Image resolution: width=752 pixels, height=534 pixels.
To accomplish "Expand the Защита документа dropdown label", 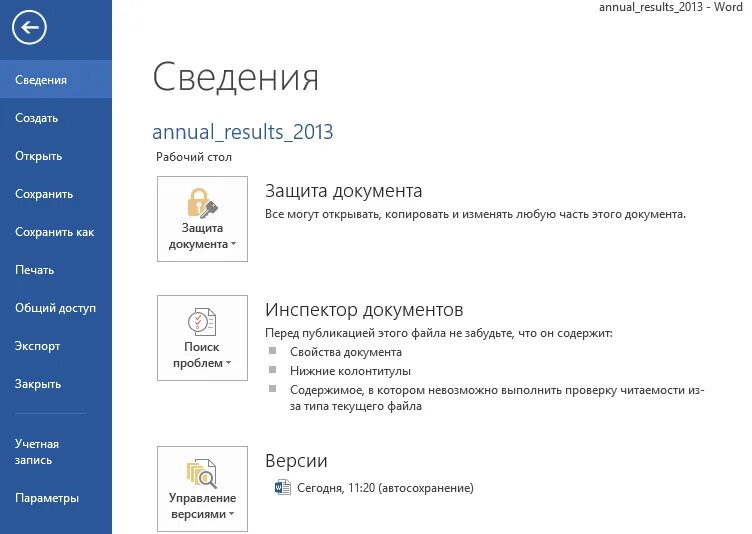I will [x=202, y=236].
